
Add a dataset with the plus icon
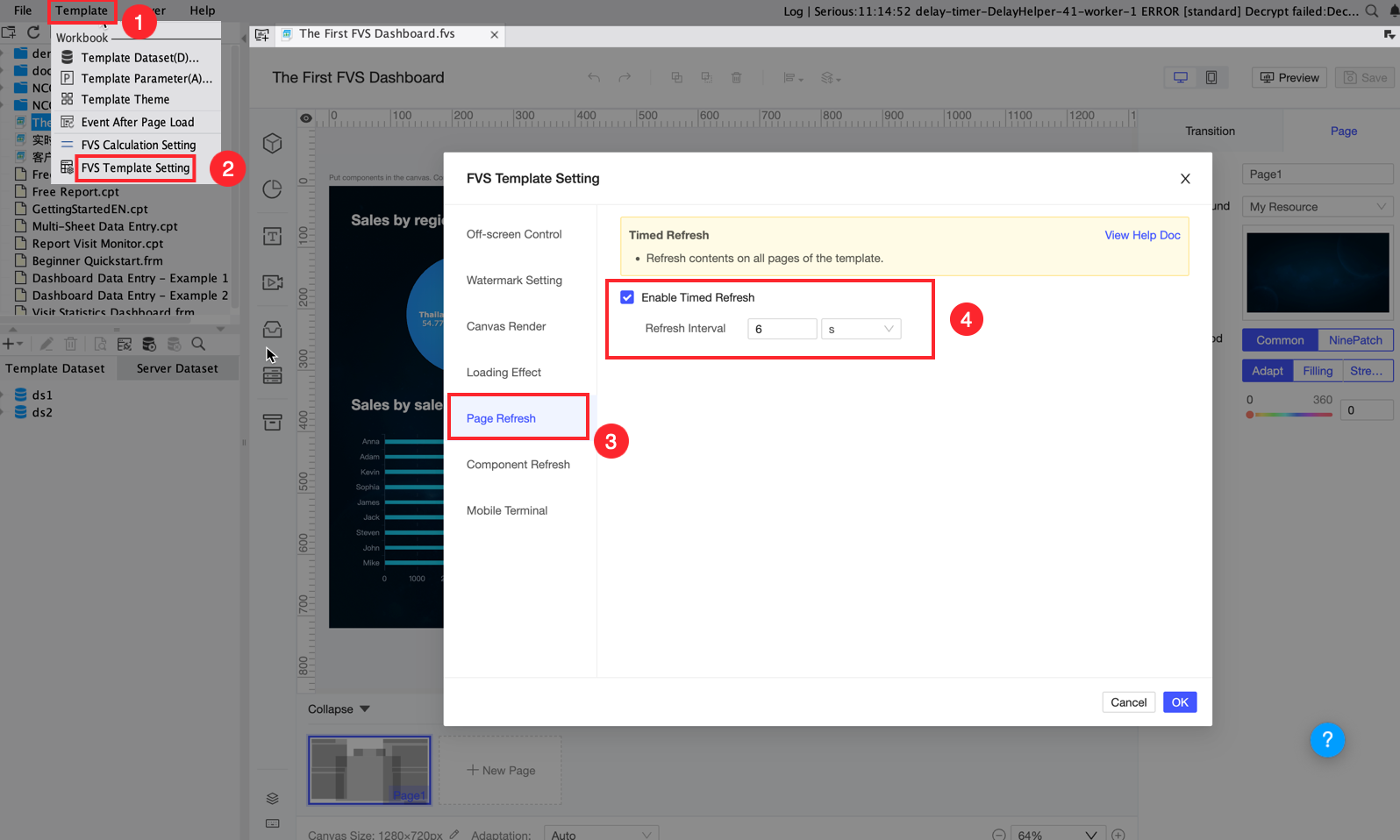(x=10, y=345)
